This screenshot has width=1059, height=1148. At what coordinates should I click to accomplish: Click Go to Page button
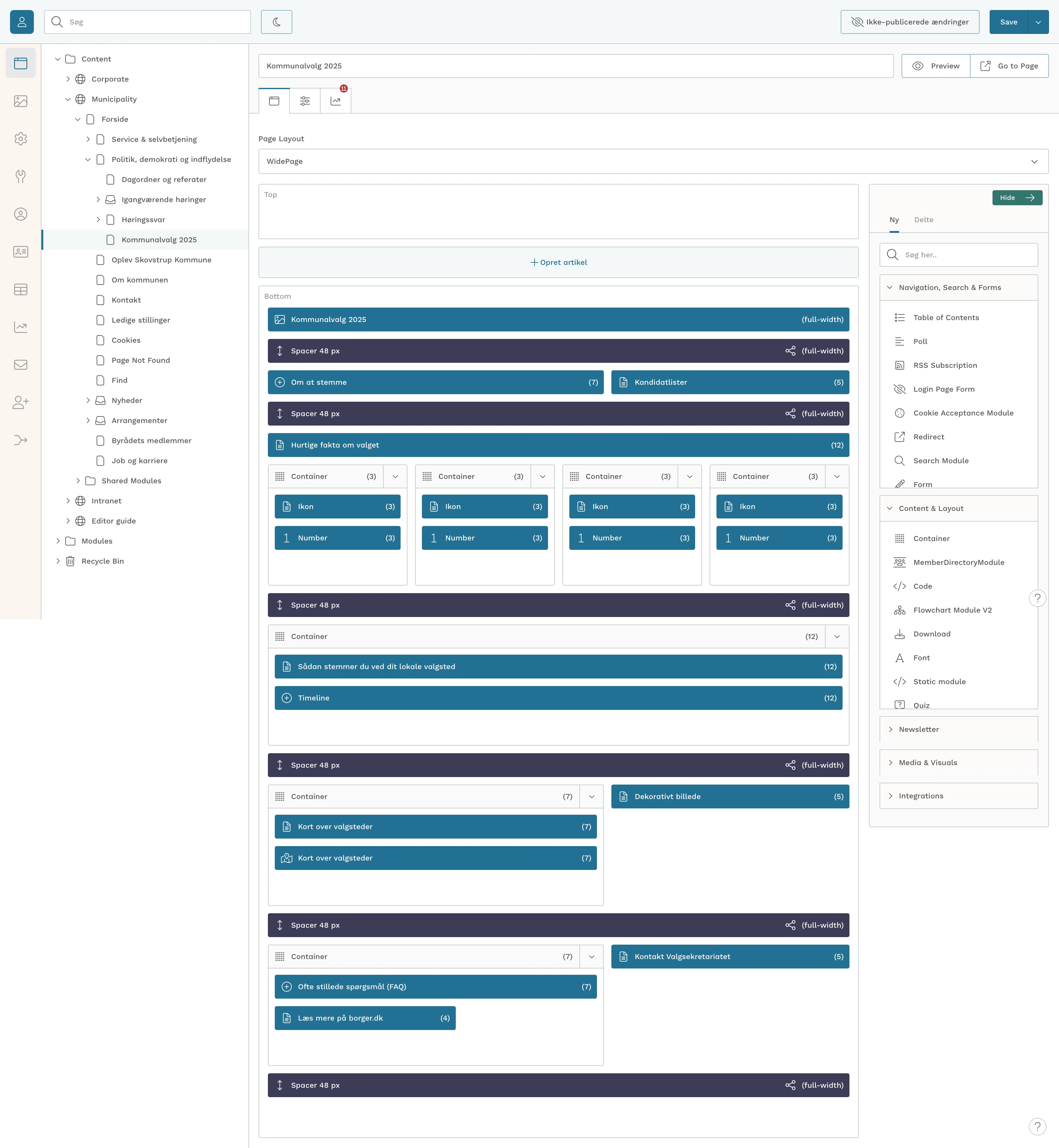click(x=1010, y=66)
